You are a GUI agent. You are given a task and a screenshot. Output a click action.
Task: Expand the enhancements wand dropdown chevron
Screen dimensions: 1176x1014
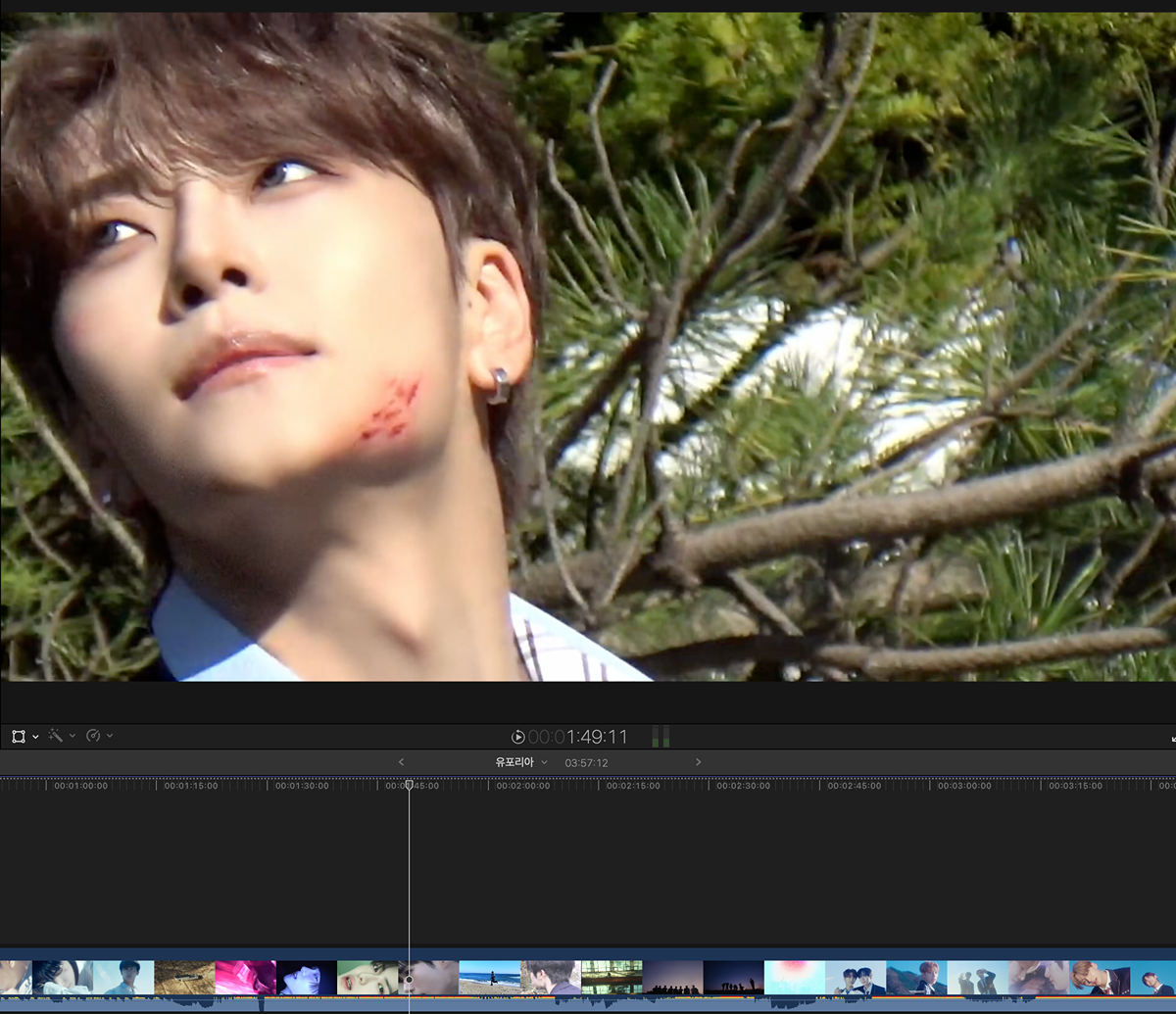click(x=73, y=737)
